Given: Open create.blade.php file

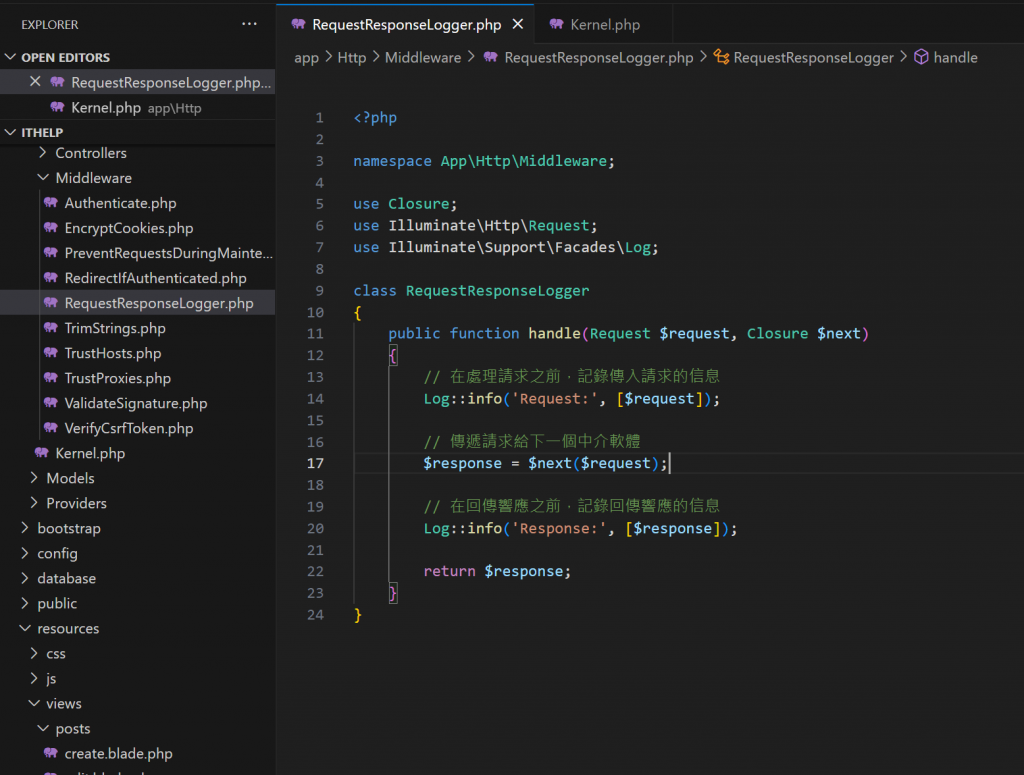Looking at the screenshot, I should (x=137, y=753).
